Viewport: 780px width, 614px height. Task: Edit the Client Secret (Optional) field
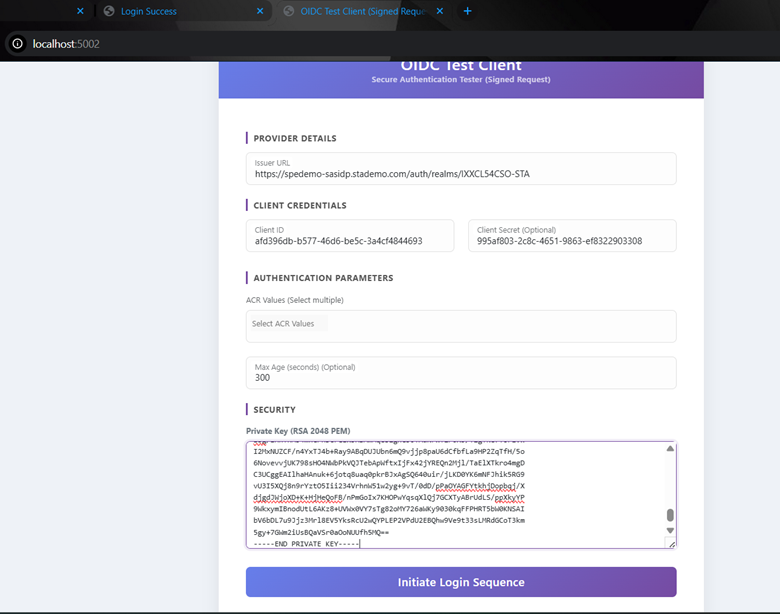click(572, 236)
